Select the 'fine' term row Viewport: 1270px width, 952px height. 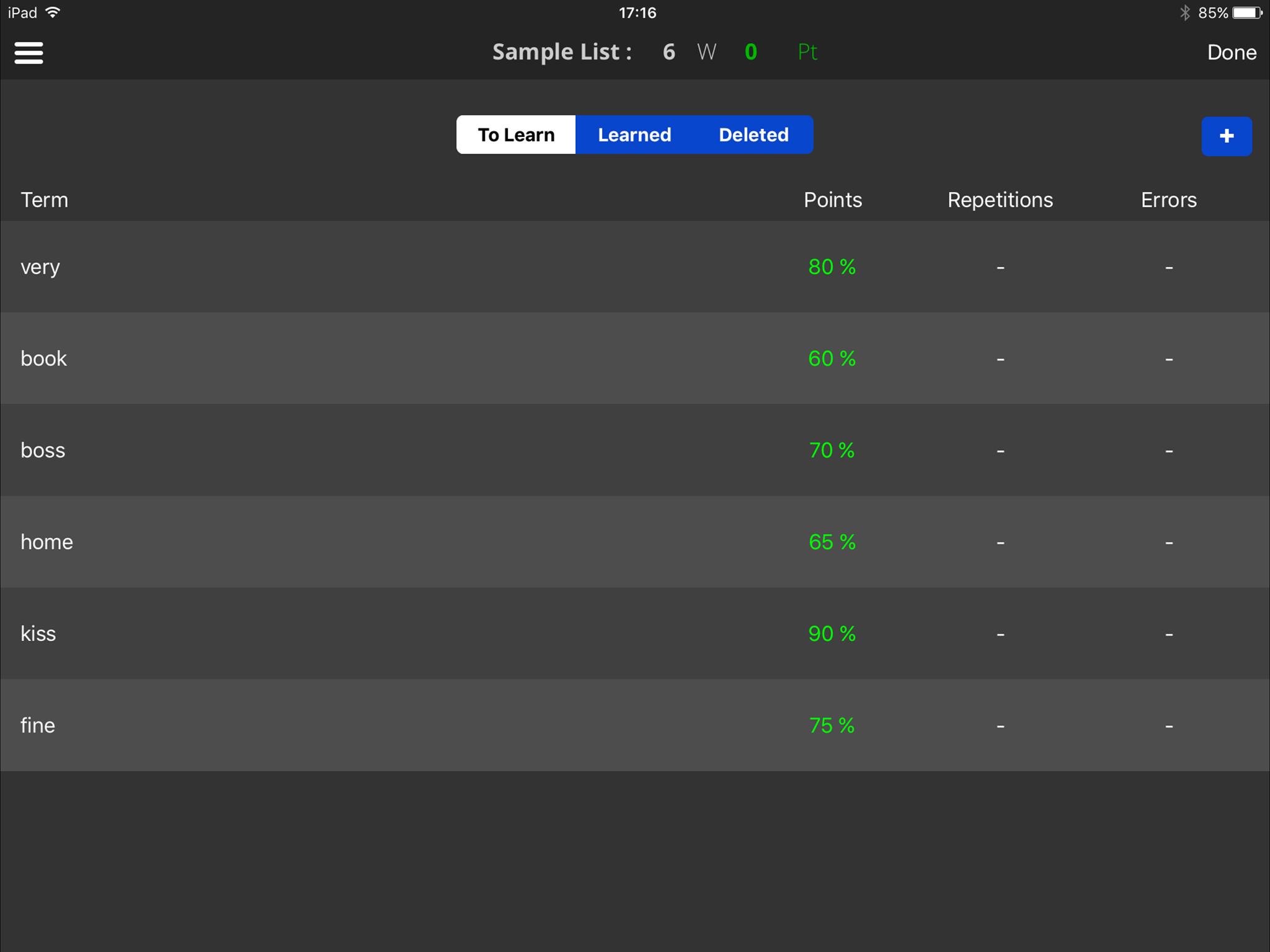(x=38, y=726)
